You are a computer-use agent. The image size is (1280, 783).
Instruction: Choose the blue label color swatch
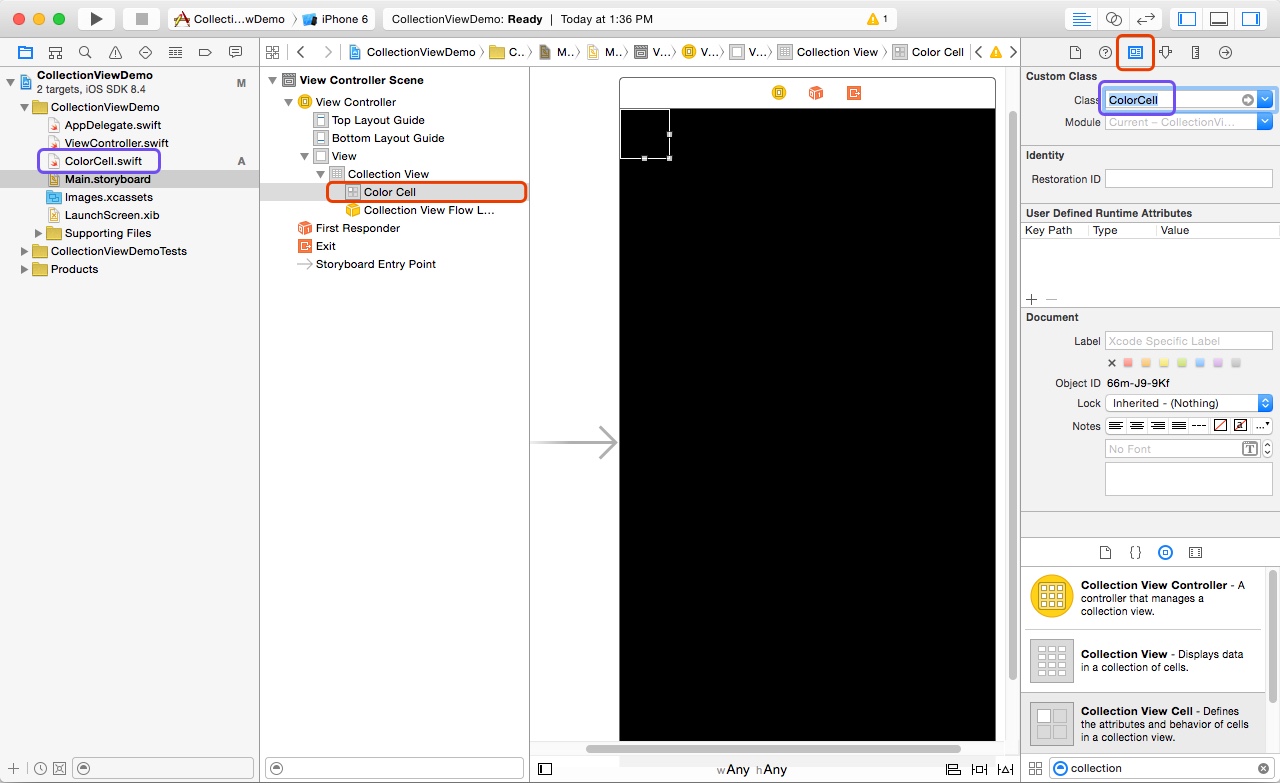[1200, 363]
